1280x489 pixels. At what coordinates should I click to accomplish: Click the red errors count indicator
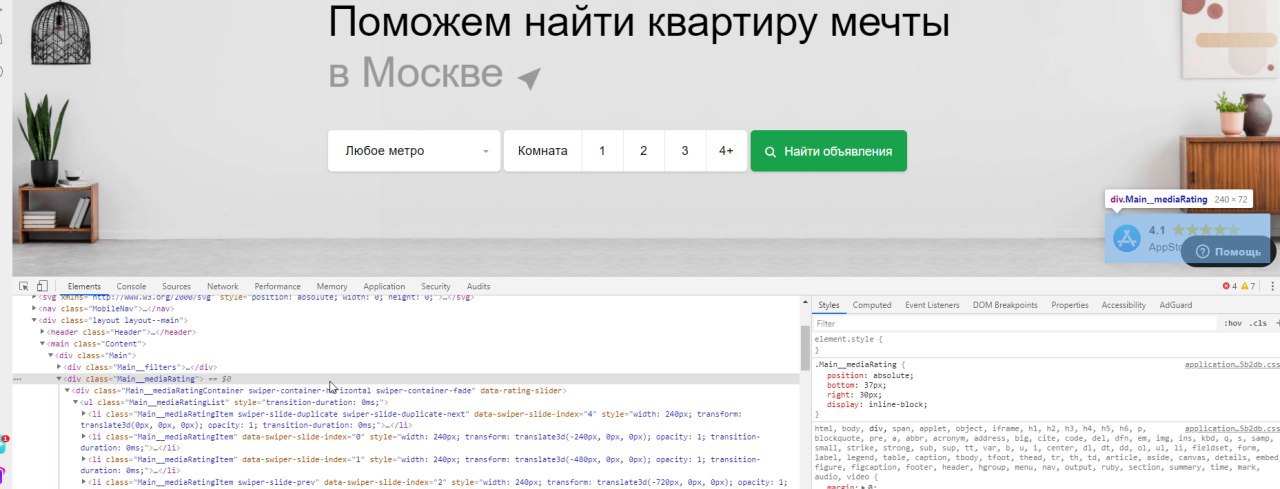[x=1230, y=286]
